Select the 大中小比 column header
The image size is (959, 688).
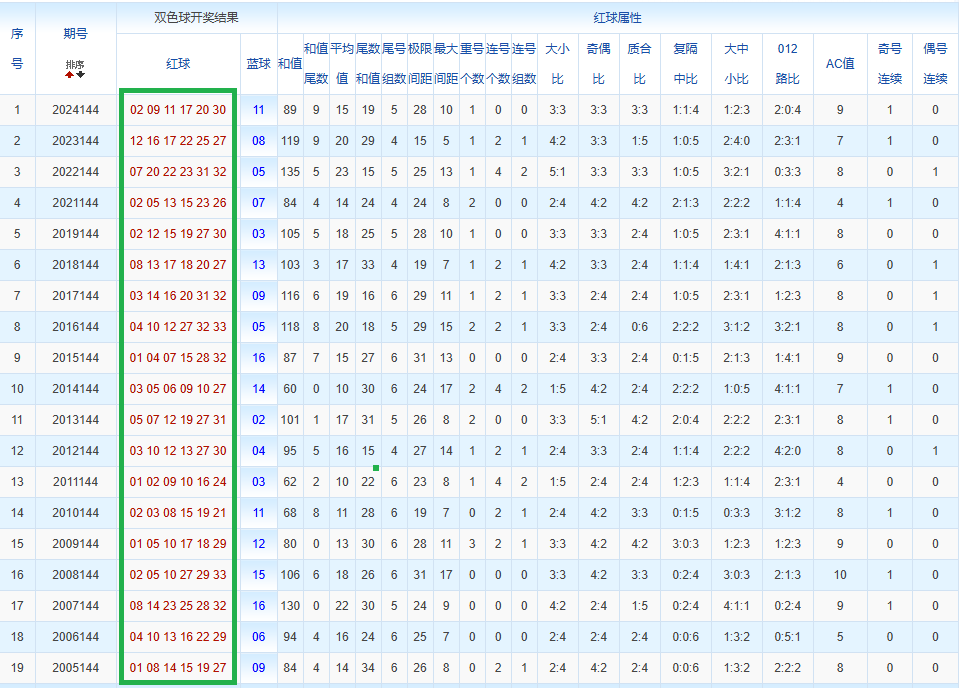(736, 64)
